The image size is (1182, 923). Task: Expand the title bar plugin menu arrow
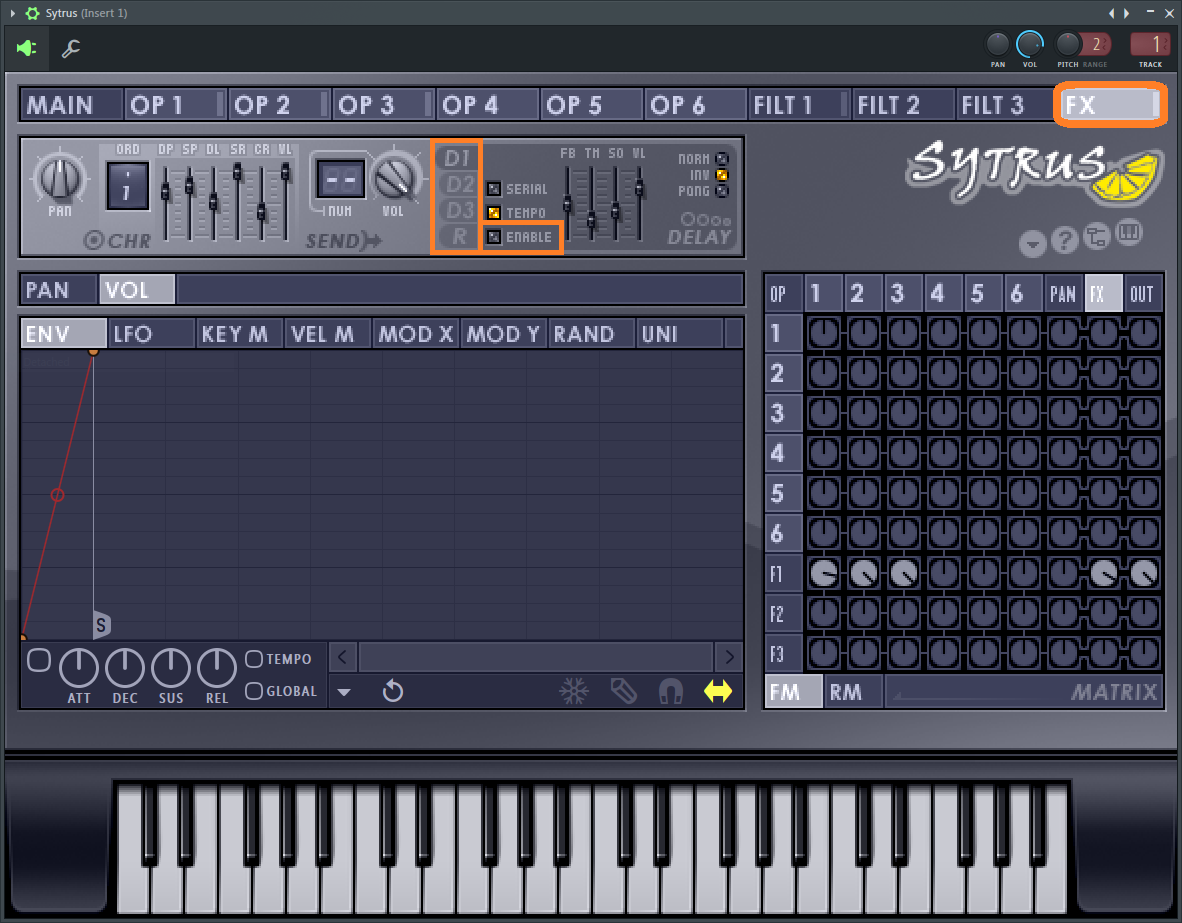[x=12, y=13]
